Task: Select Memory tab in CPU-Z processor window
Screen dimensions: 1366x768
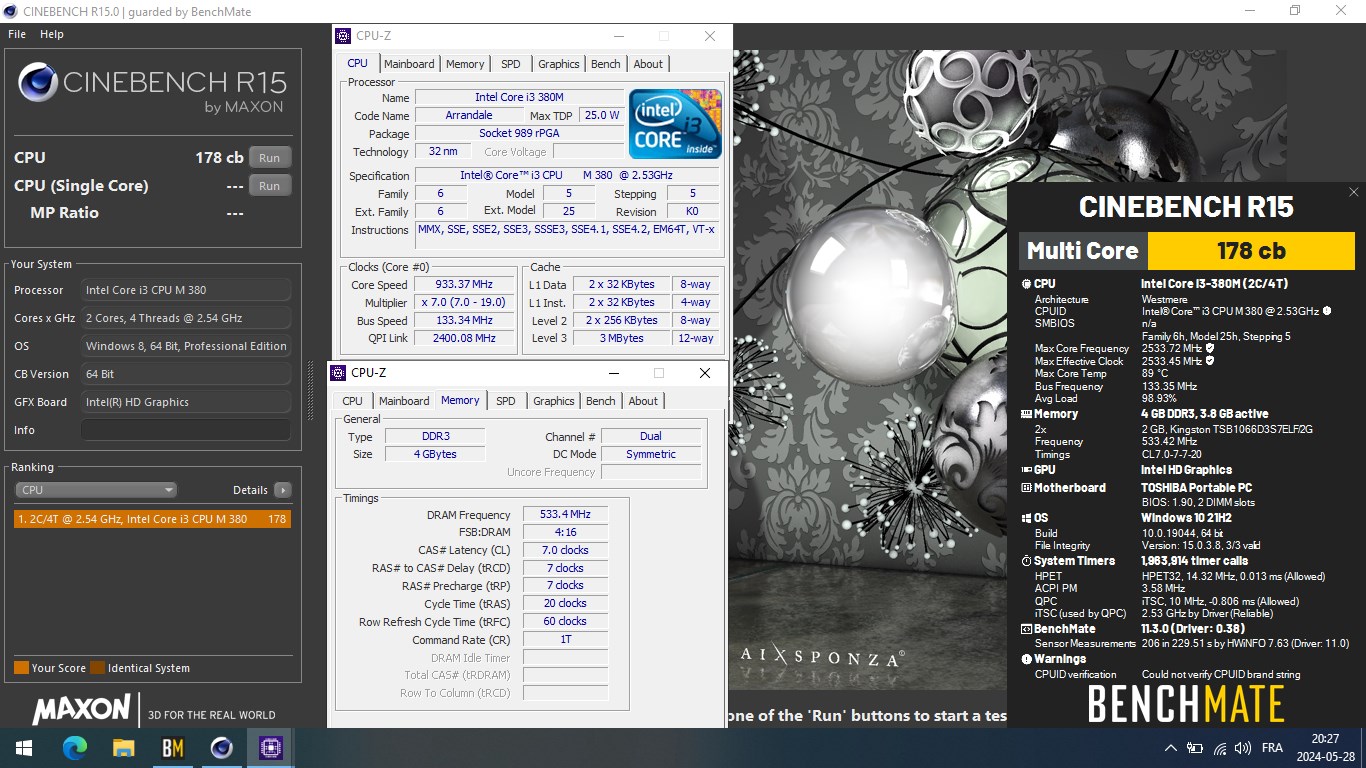Action: 465,64
